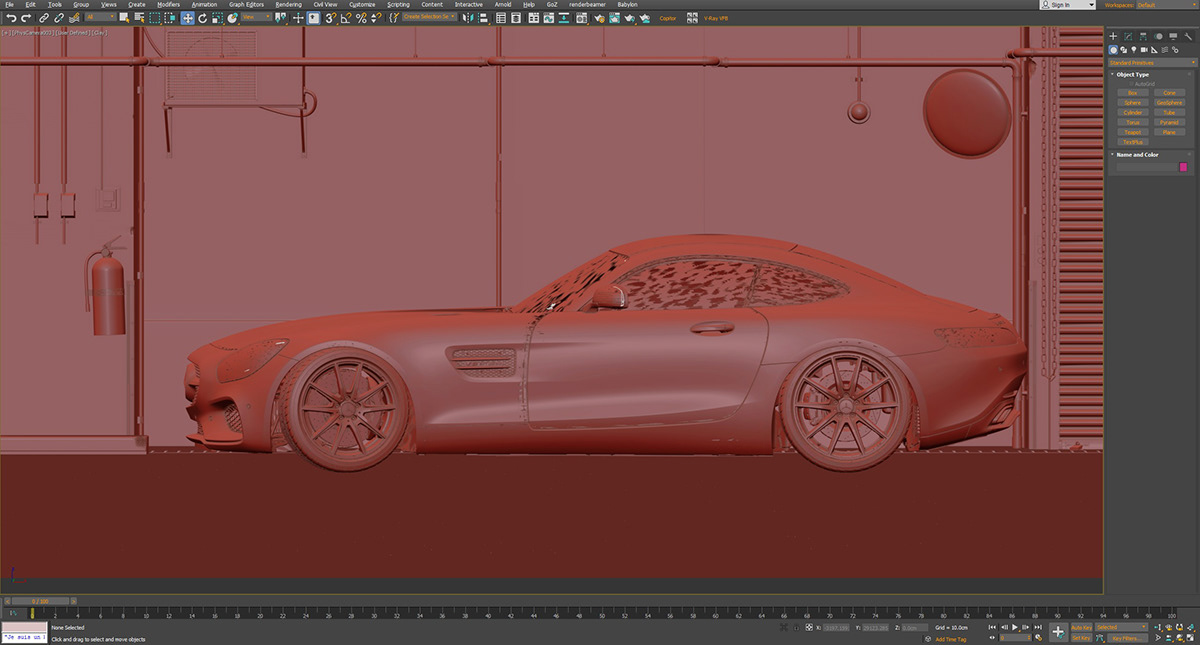Enable the AutoGrid checkbox

click(x=1133, y=84)
